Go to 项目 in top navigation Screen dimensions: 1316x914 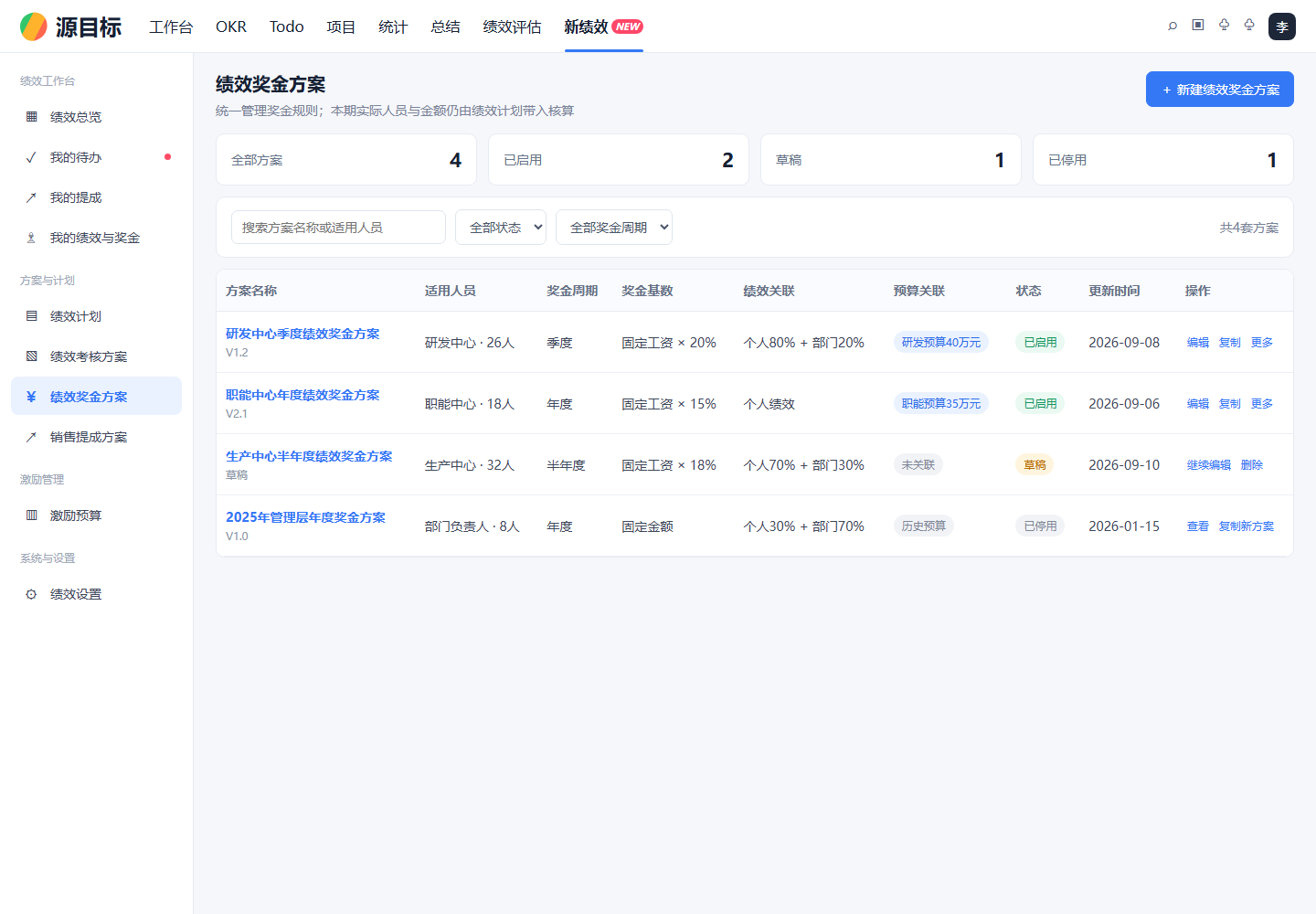(x=341, y=27)
